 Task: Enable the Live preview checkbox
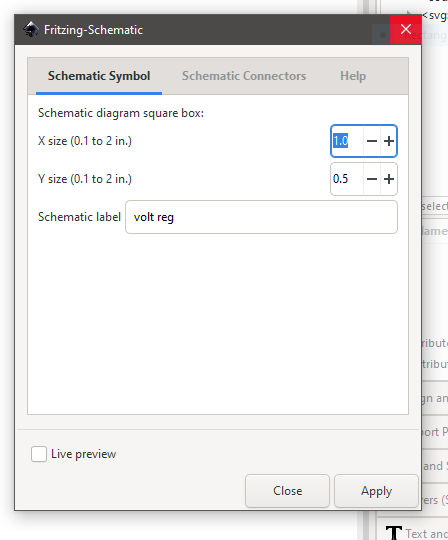point(39,454)
